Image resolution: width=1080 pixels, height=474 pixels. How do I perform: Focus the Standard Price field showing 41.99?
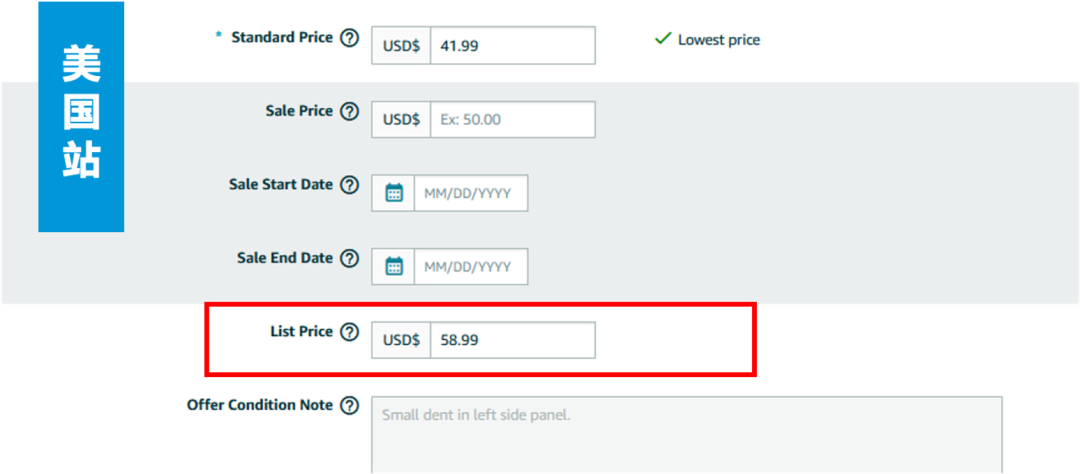512,45
